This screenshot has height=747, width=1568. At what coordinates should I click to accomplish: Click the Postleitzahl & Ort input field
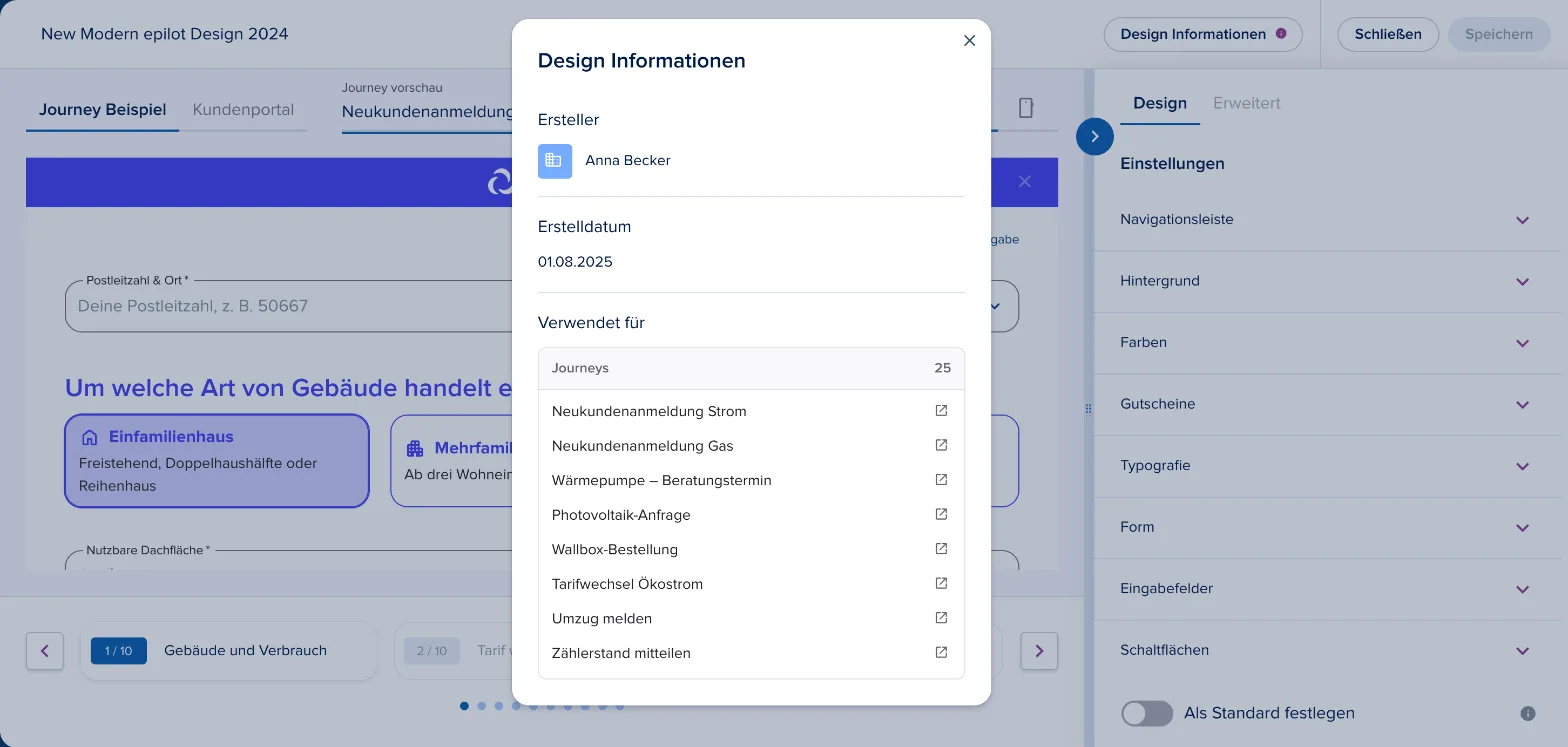[288, 306]
